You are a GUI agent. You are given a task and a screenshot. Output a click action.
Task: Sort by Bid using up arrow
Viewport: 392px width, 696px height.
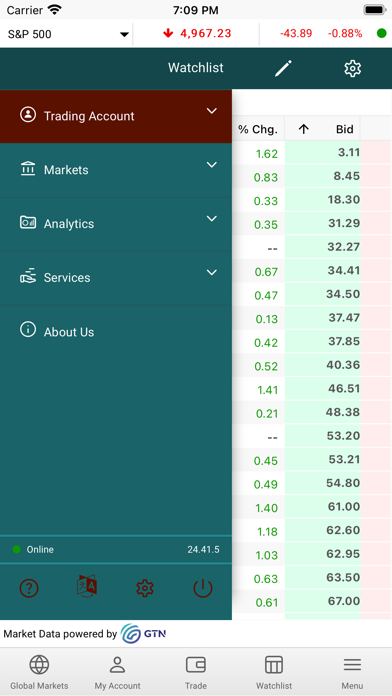[x=303, y=129]
